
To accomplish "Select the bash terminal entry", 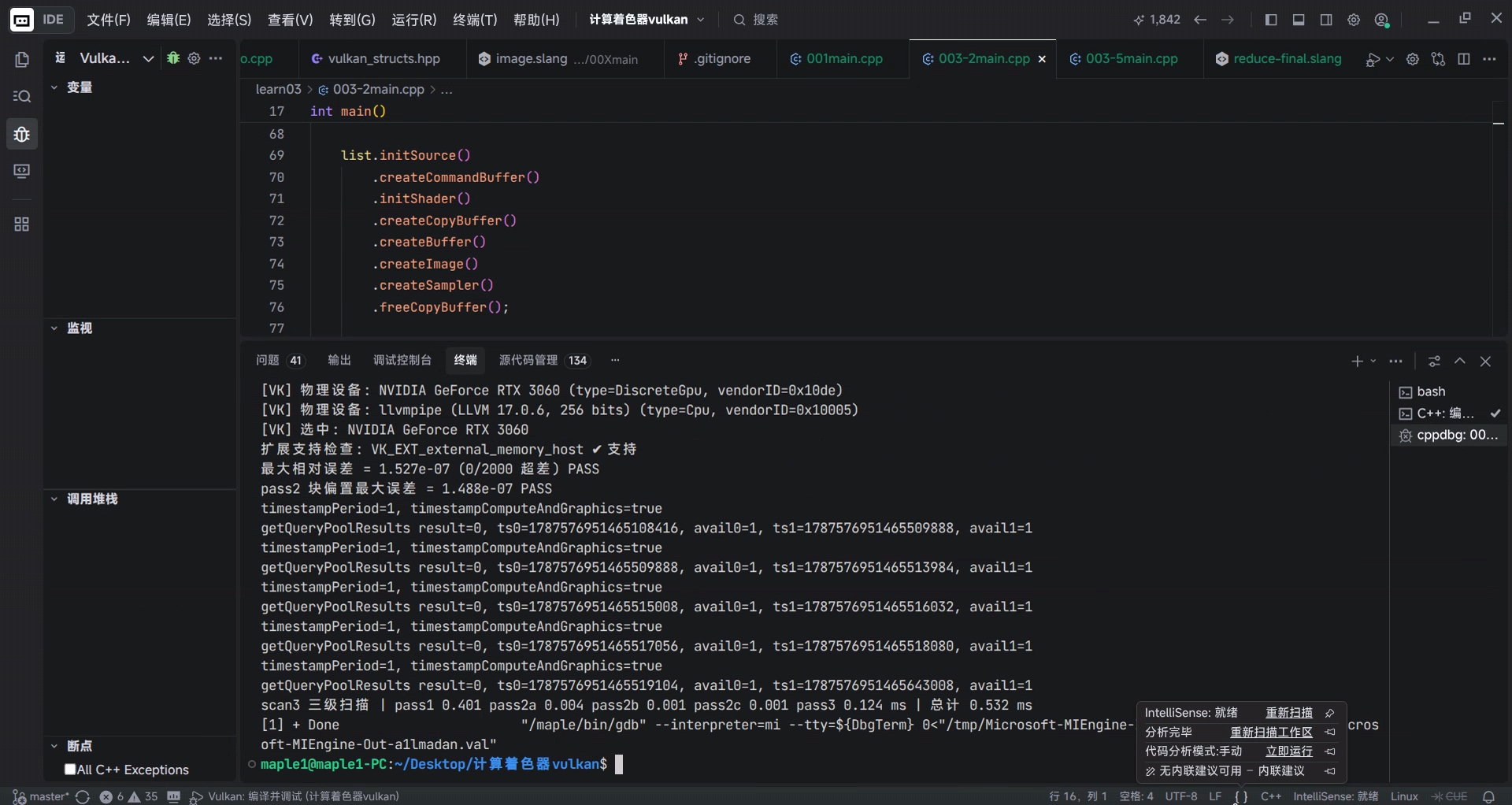I will point(1448,391).
